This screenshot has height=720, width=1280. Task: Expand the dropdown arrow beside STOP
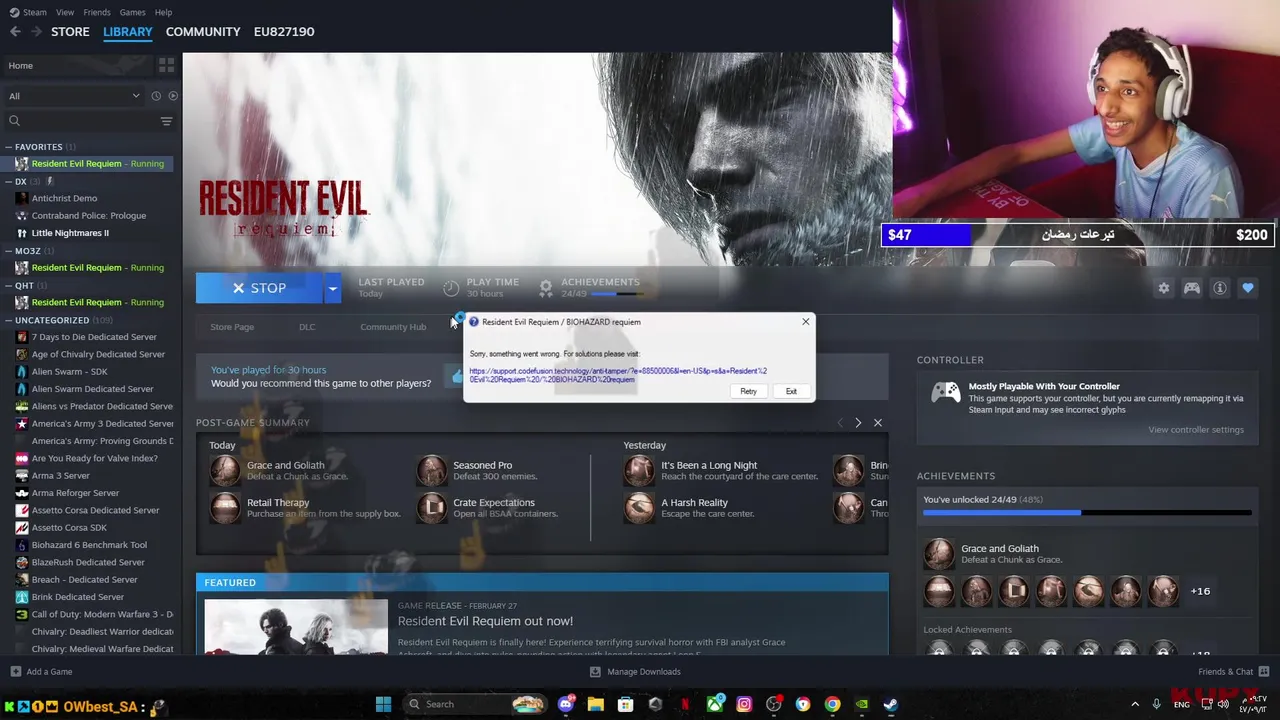pos(332,288)
